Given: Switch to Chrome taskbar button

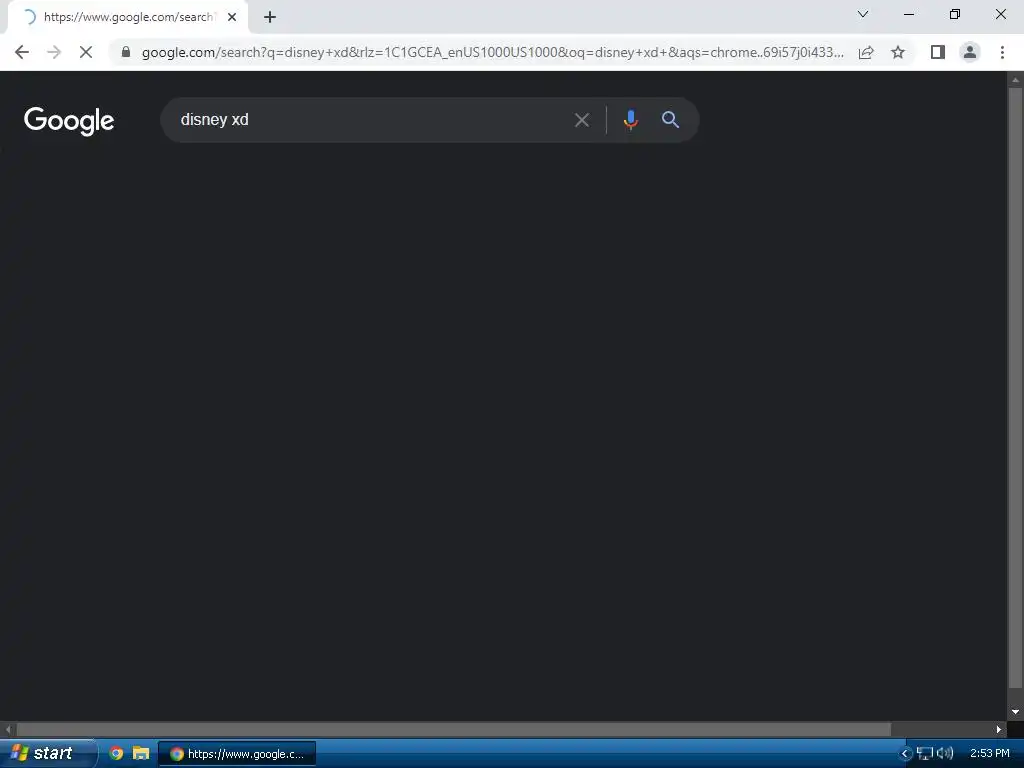Looking at the screenshot, I should click(x=237, y=754).
